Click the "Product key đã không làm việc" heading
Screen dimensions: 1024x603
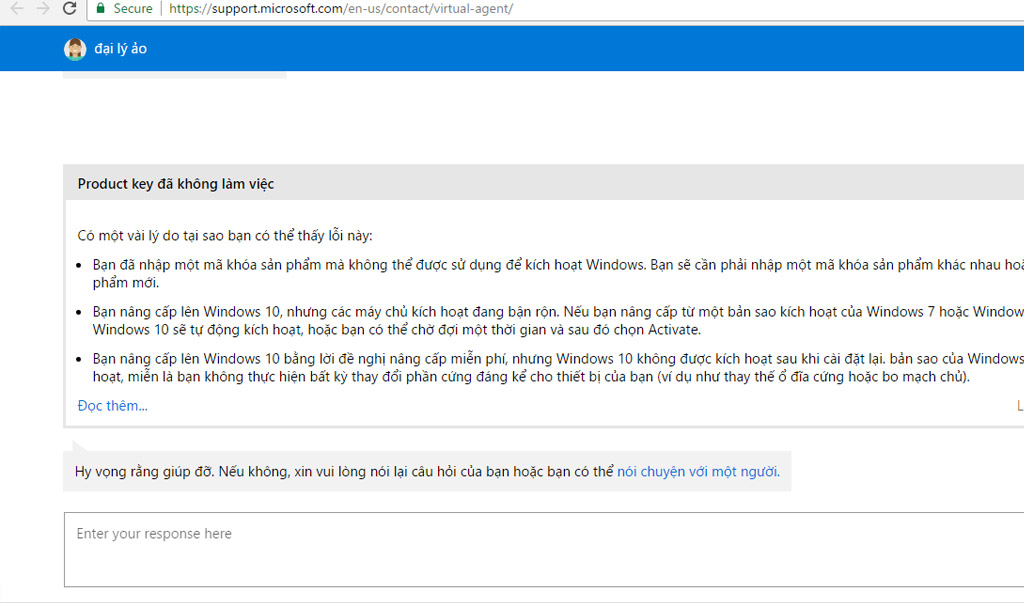point(176,184)
